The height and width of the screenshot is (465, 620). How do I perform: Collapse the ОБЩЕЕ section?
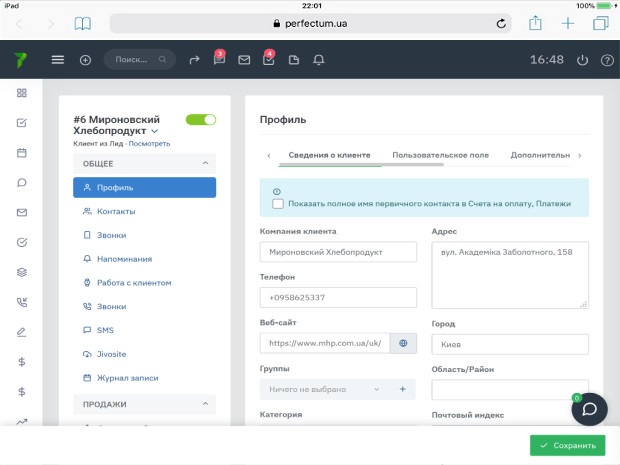click(x=144, y=163)
